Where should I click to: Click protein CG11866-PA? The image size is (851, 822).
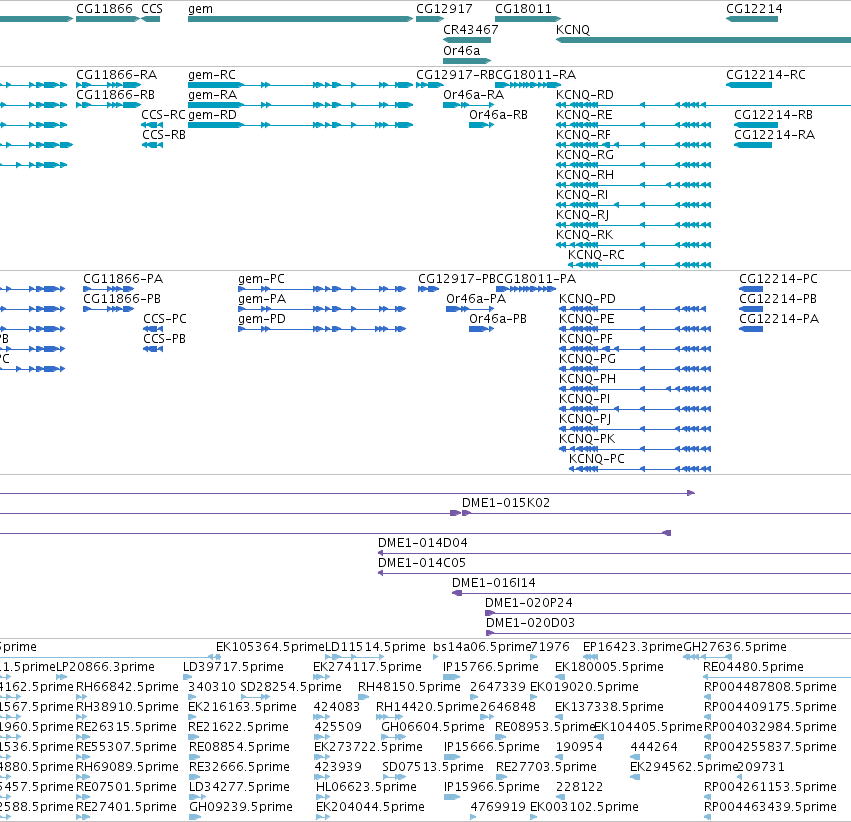click(123, 279)
